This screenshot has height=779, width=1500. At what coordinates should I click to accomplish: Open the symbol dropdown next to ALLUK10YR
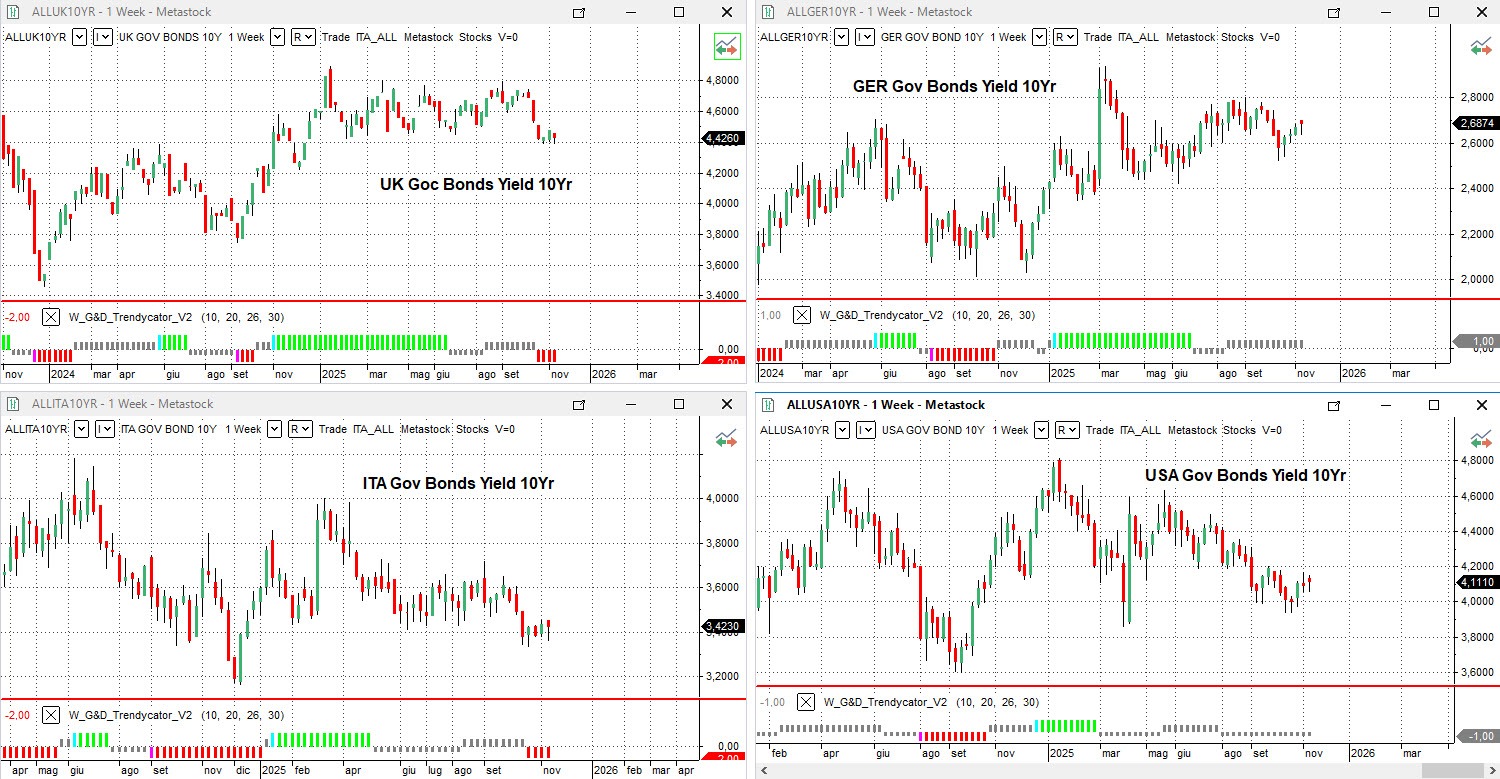click(79, 37)
